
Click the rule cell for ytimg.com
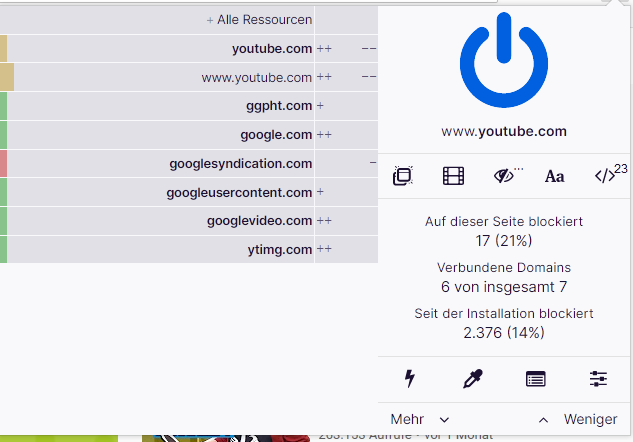pyautogui.click(x=346, y=249)
